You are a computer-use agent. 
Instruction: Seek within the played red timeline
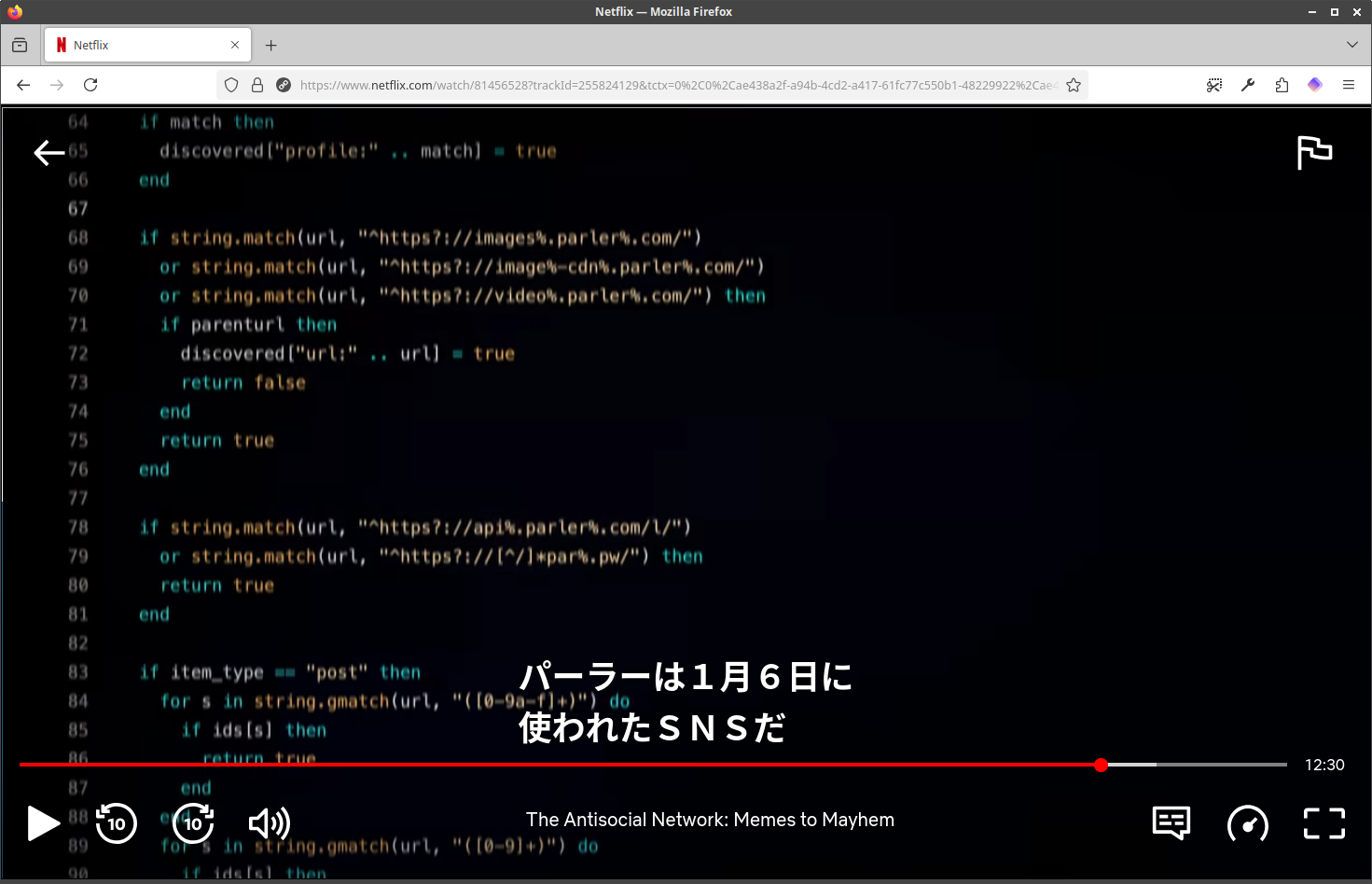(x=560, y=765)
